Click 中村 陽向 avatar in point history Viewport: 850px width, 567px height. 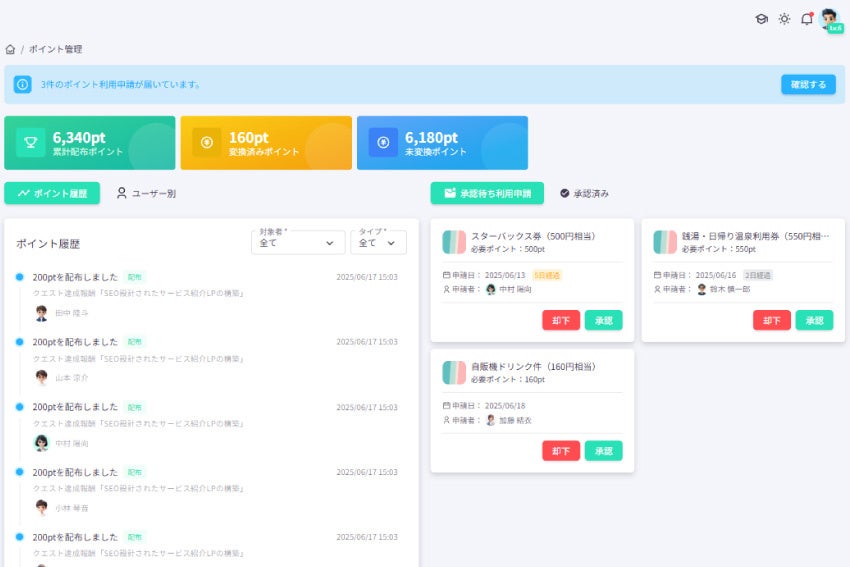[x=42, y=443]
